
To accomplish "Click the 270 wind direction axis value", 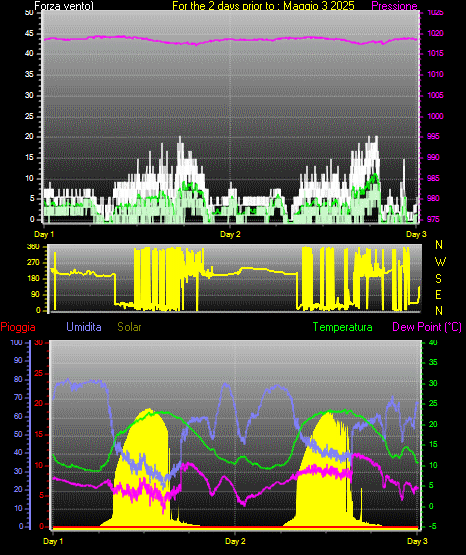I will (x=34, y=263).
